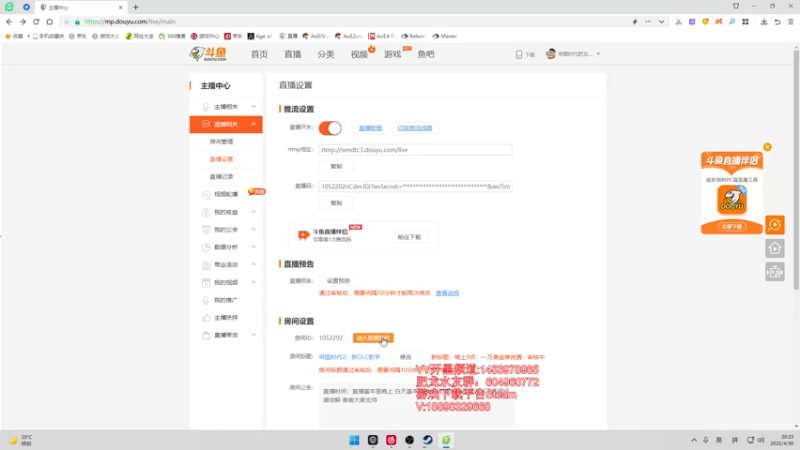
Task: Open 直播 in the top navigation
Action: point(292,54)
